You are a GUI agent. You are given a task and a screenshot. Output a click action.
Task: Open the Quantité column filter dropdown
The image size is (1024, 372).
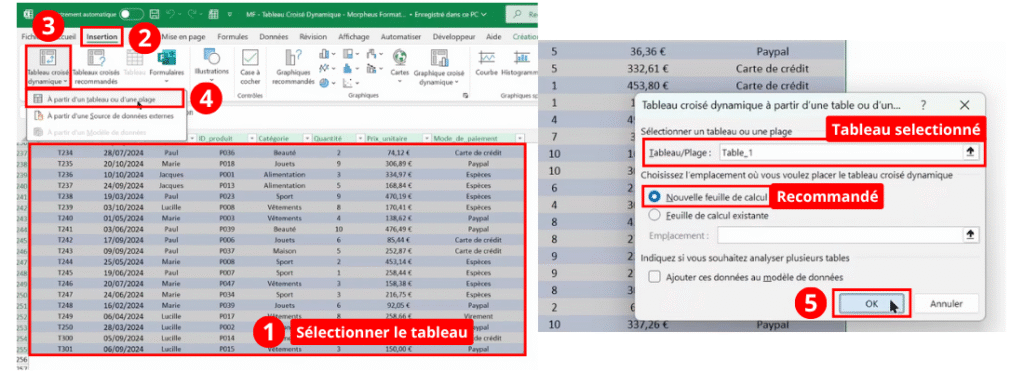tap(361, 138)
